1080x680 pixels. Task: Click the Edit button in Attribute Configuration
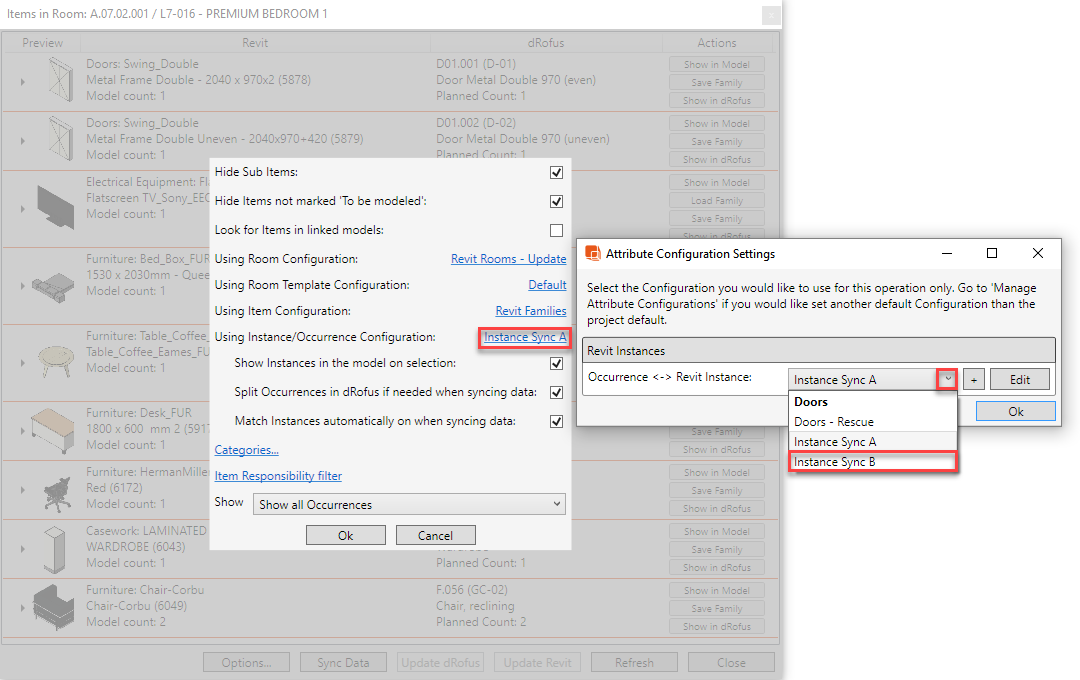point(1019,379)
